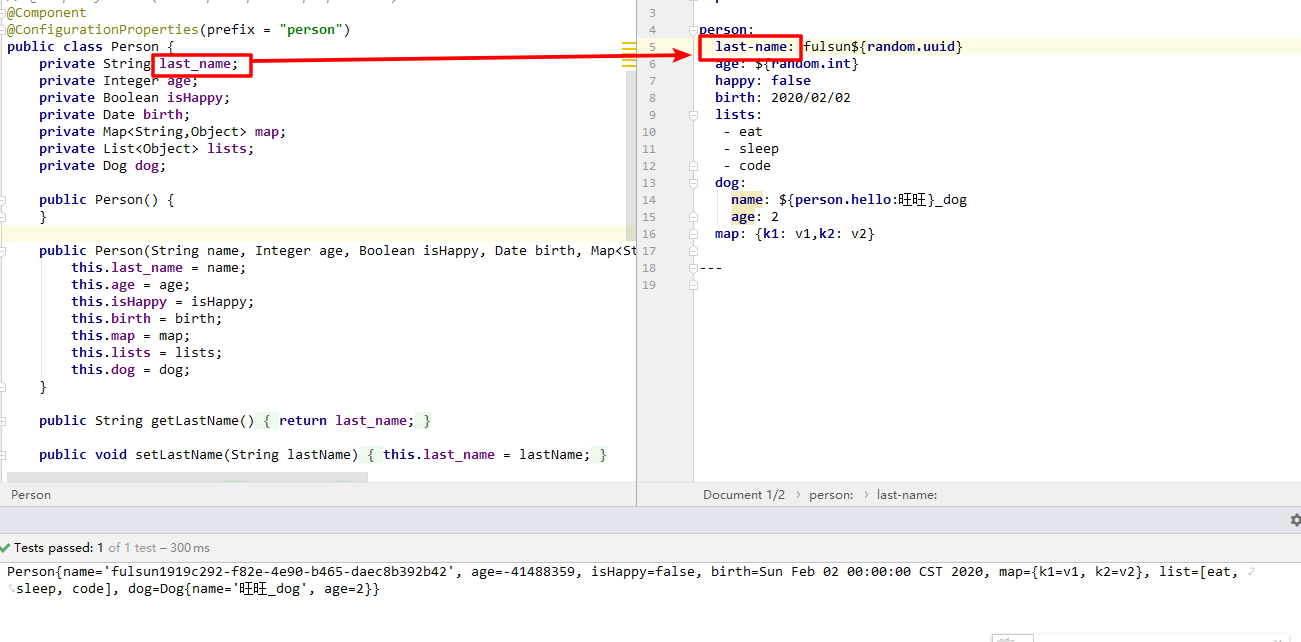Click the yellow warning stripe beside line 5
This screenshot has height=642, width=1301.
[629, 47]
